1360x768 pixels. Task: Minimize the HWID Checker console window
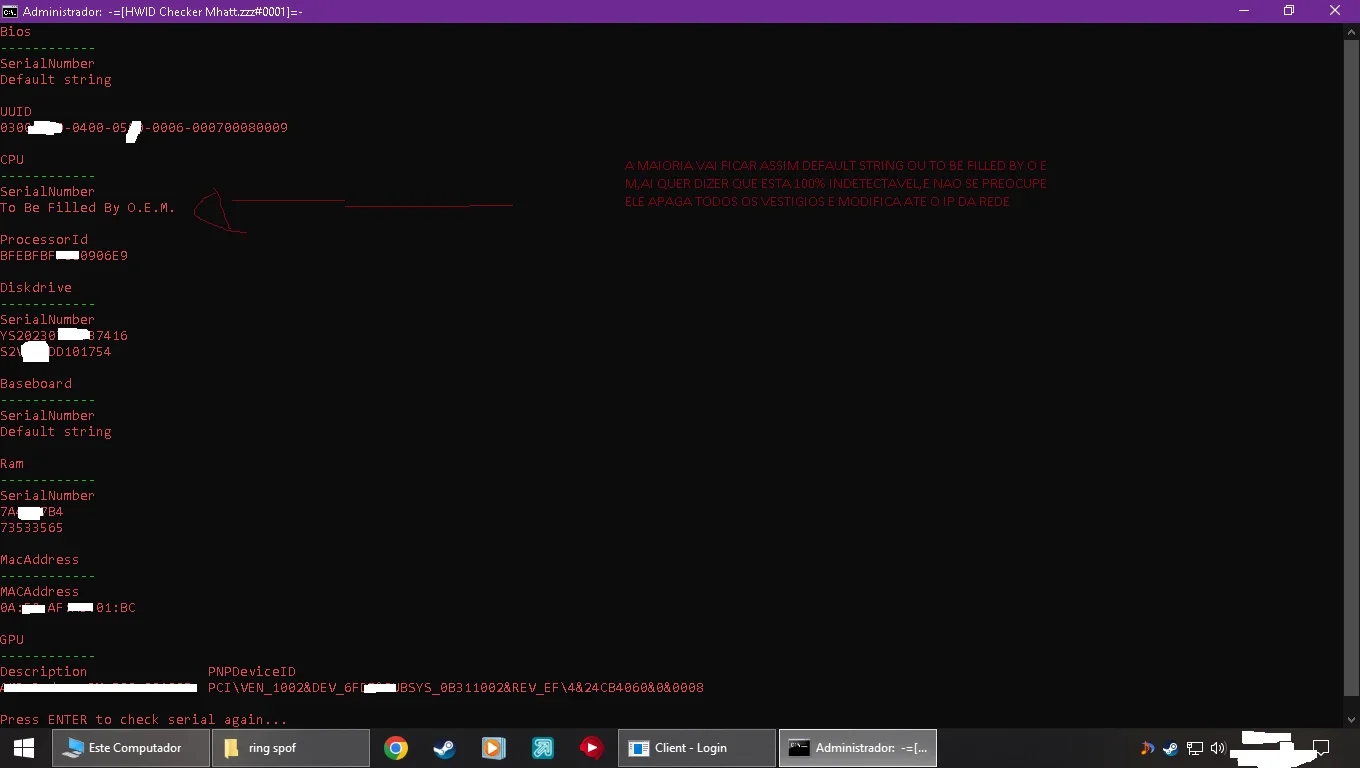pyautogui.click(x=1244, y=11)
